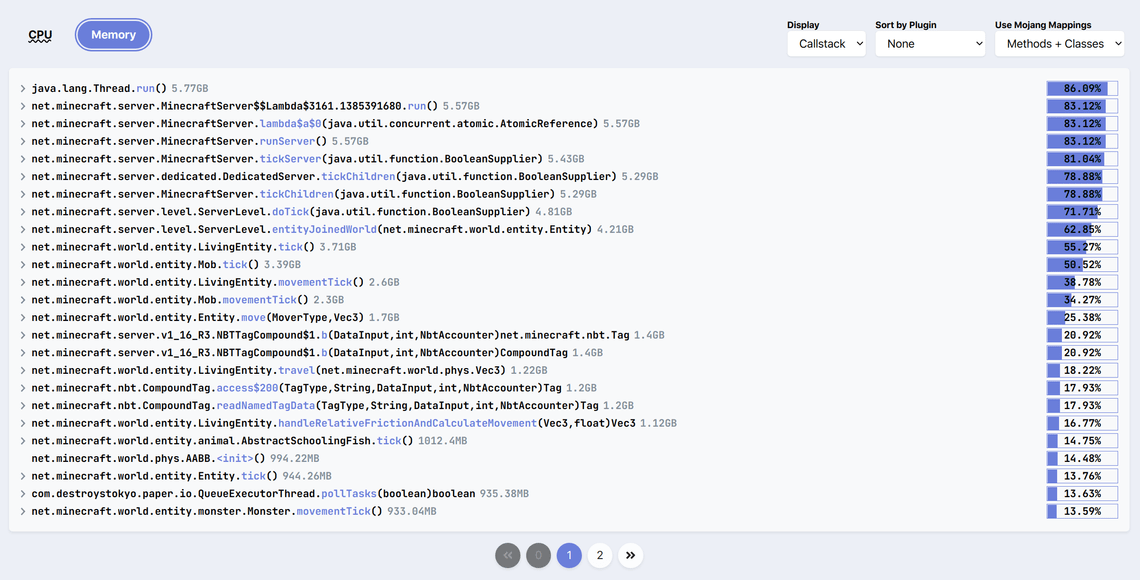Click the current page 1 button

click(x=568, y=555)
